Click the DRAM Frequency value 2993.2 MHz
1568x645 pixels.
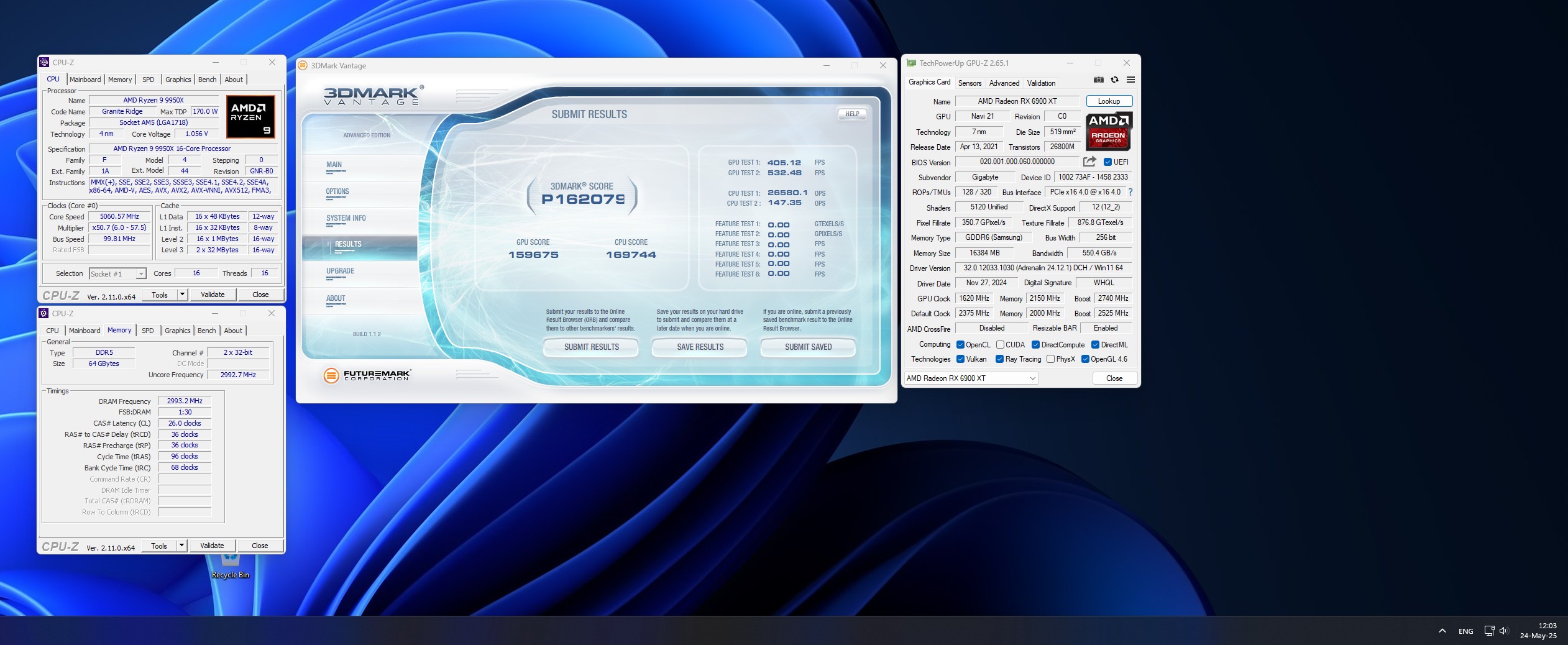point(185,401)
